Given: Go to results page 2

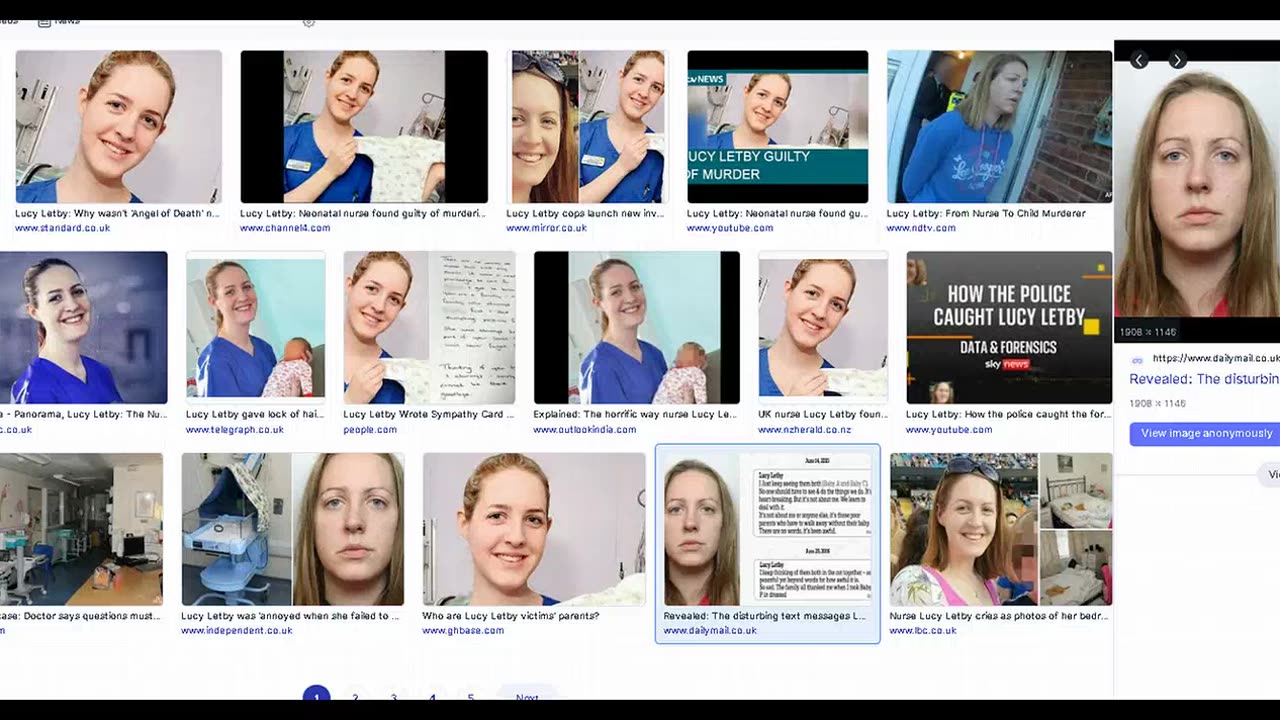Looking at the screenshot, I should [355, 698].
